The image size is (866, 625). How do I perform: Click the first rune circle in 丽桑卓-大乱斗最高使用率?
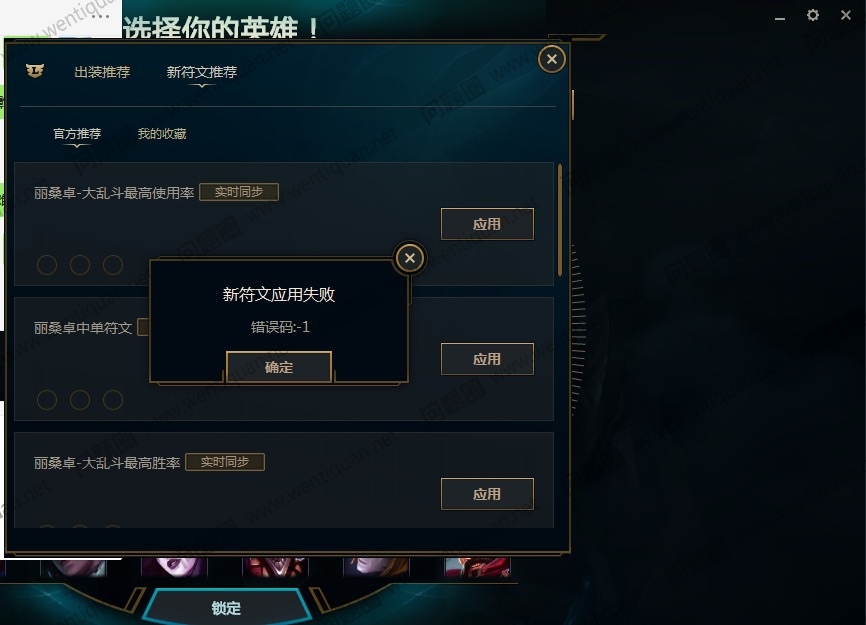pyautogui.click(x=47, y=265)
